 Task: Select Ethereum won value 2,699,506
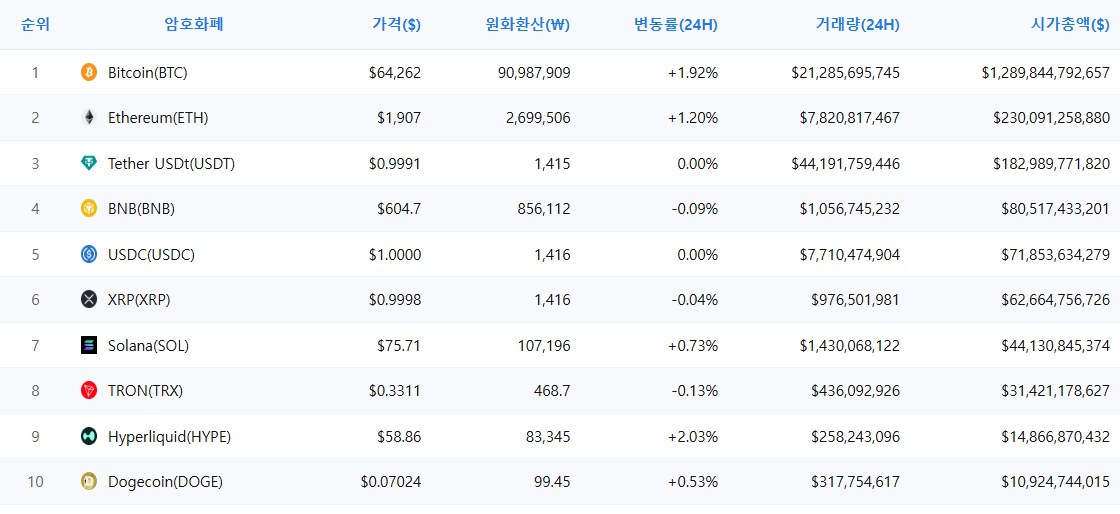tap(536, 118)
